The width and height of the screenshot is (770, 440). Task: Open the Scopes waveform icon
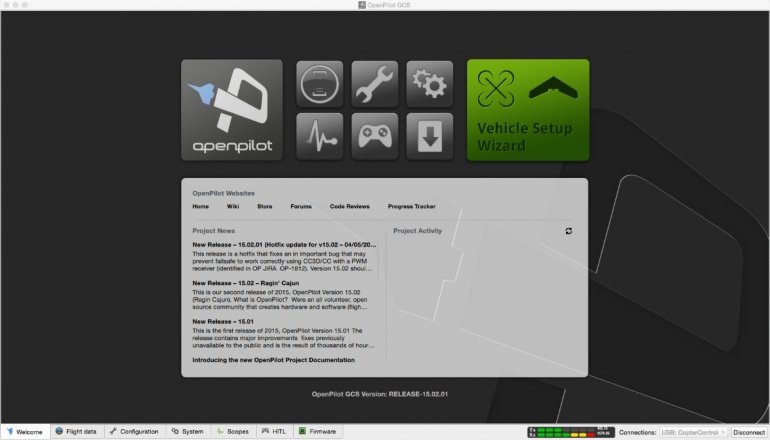[320, 137]
